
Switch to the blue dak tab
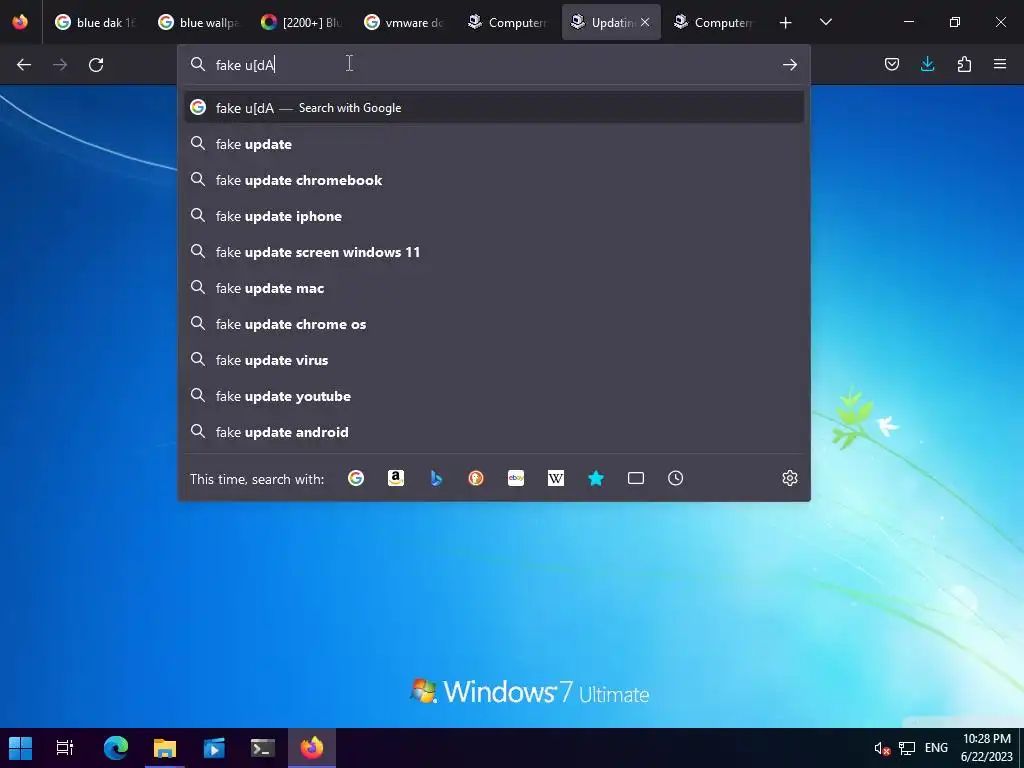coord(95,22)
